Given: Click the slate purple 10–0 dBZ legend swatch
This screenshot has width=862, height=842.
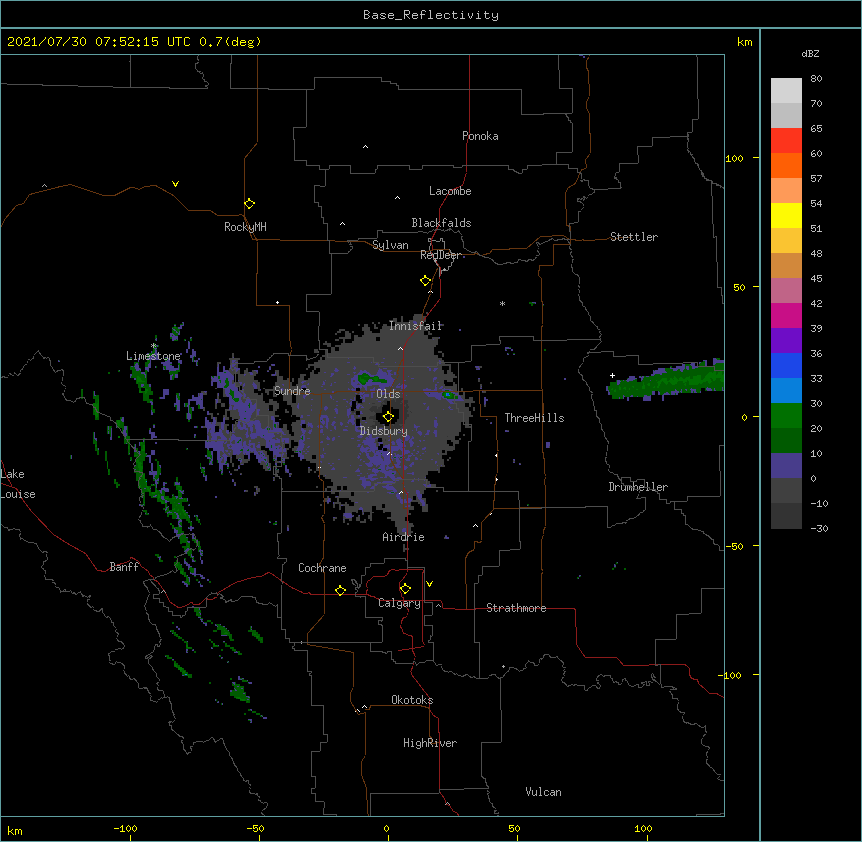Looking at the screenshot, I should click(x=786, y=466).
